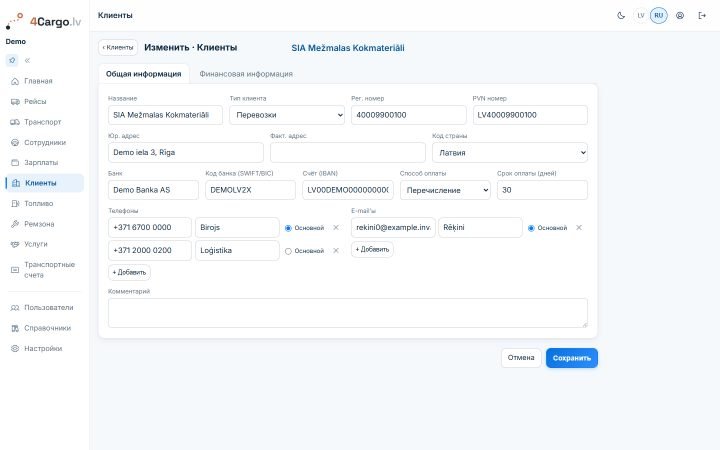Open Сотрудники in sidebar
This screenshot has height=450, width=720.
click(x=45, y=142)
